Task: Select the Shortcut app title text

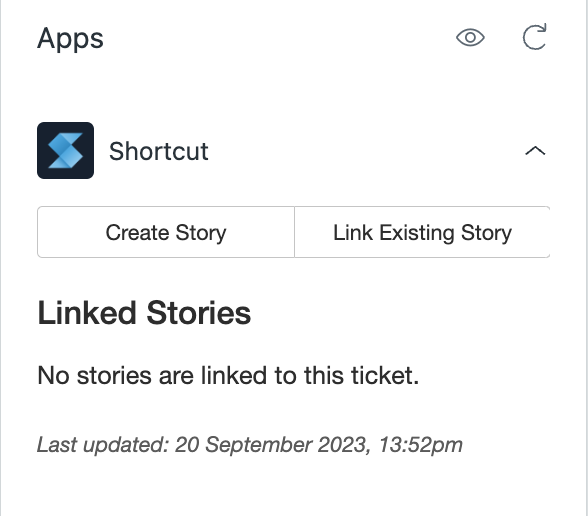Action: pyautogui.click(x=159, y=151)
